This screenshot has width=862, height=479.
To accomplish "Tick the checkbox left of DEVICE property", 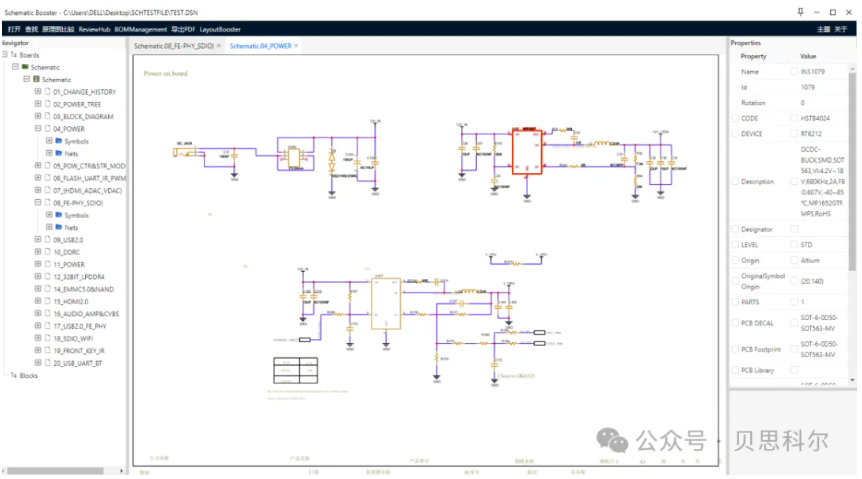I will coord(735,133).
